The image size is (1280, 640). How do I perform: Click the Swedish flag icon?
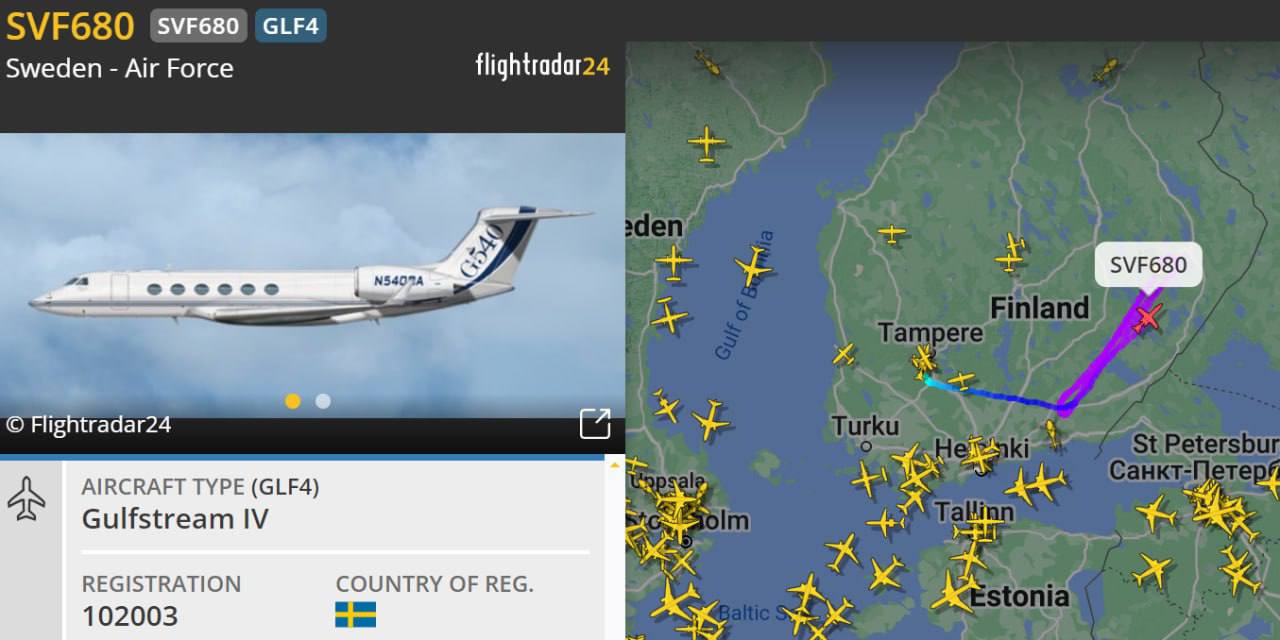[356, 614]
